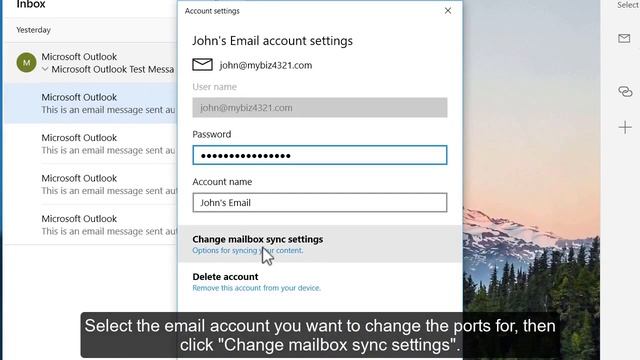Click Options for syncing your content link

click(x=247, y=250)
